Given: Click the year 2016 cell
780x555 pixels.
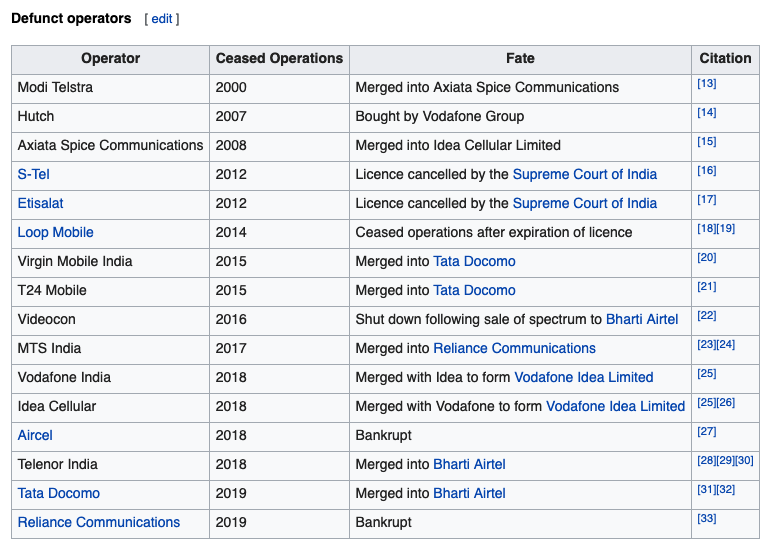Looking at the screenshot, I should (279, 319).
